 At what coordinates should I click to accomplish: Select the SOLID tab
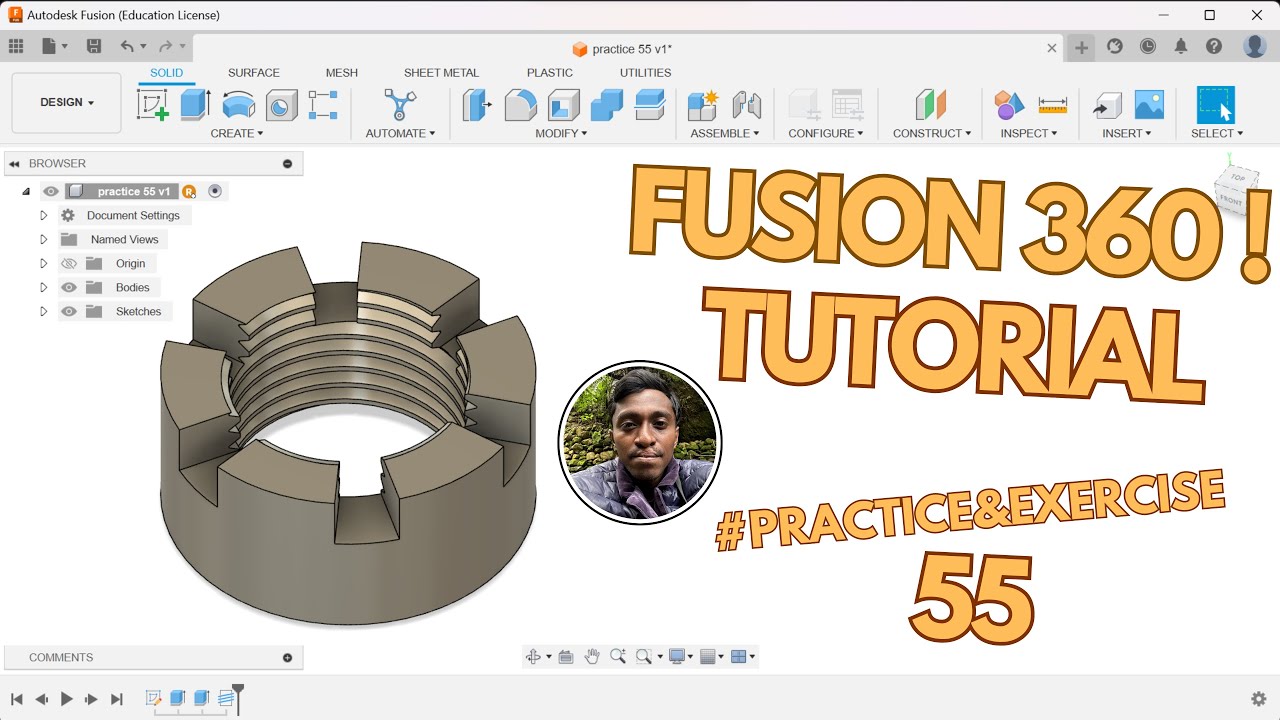[167, 72]
